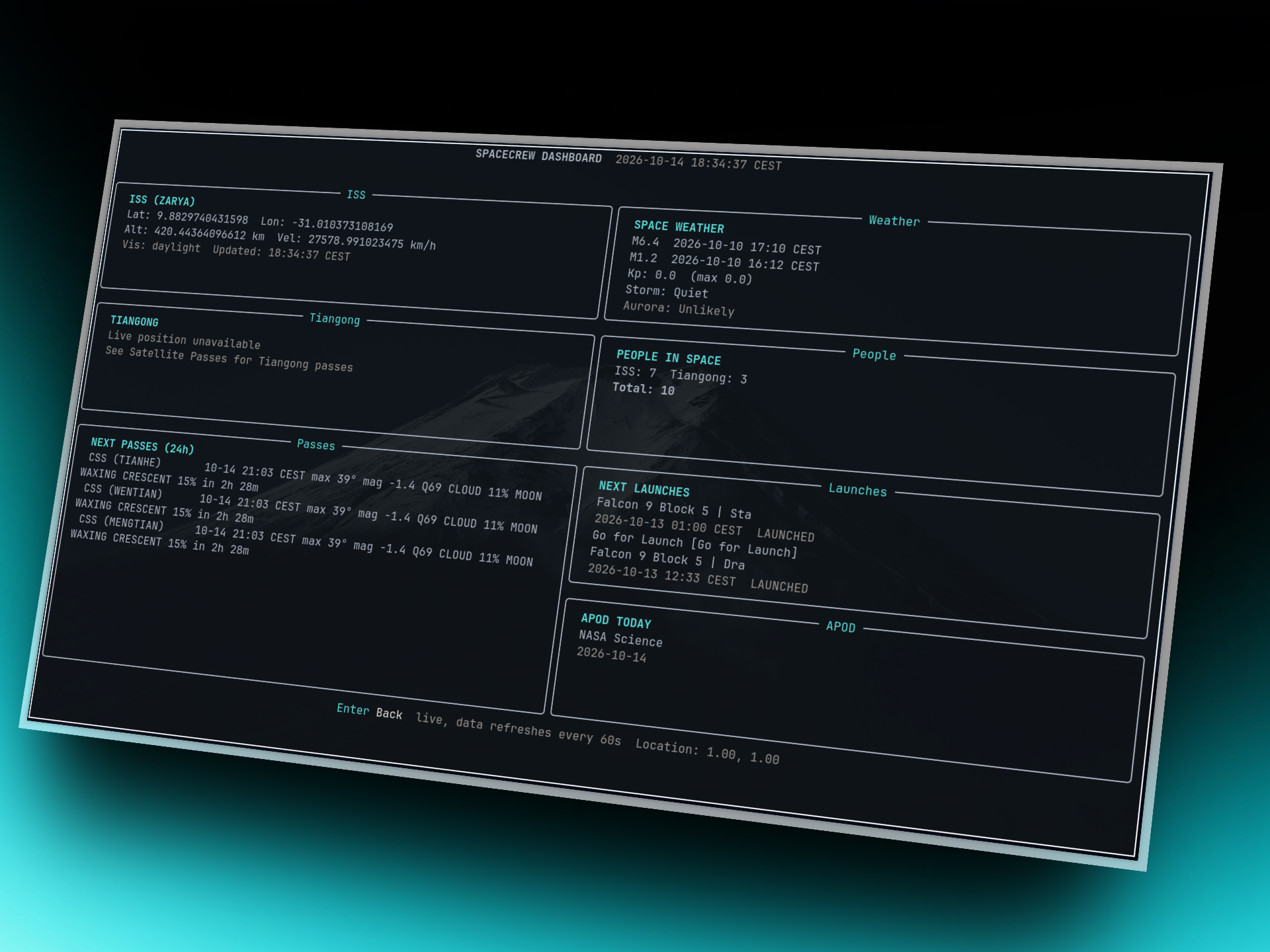The height and width of the screenshot is (952, 1270).
Task: Click the Storm: Quiet line
Action: (667, 292)
